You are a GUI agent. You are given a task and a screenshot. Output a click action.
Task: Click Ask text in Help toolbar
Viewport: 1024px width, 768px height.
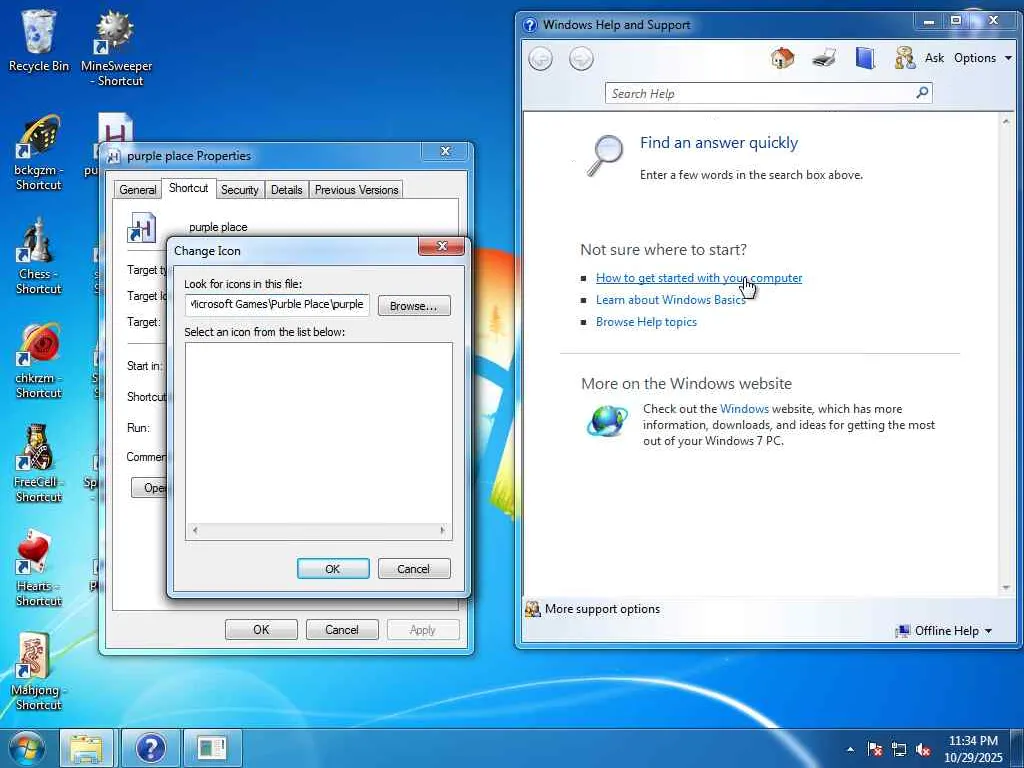935,58
